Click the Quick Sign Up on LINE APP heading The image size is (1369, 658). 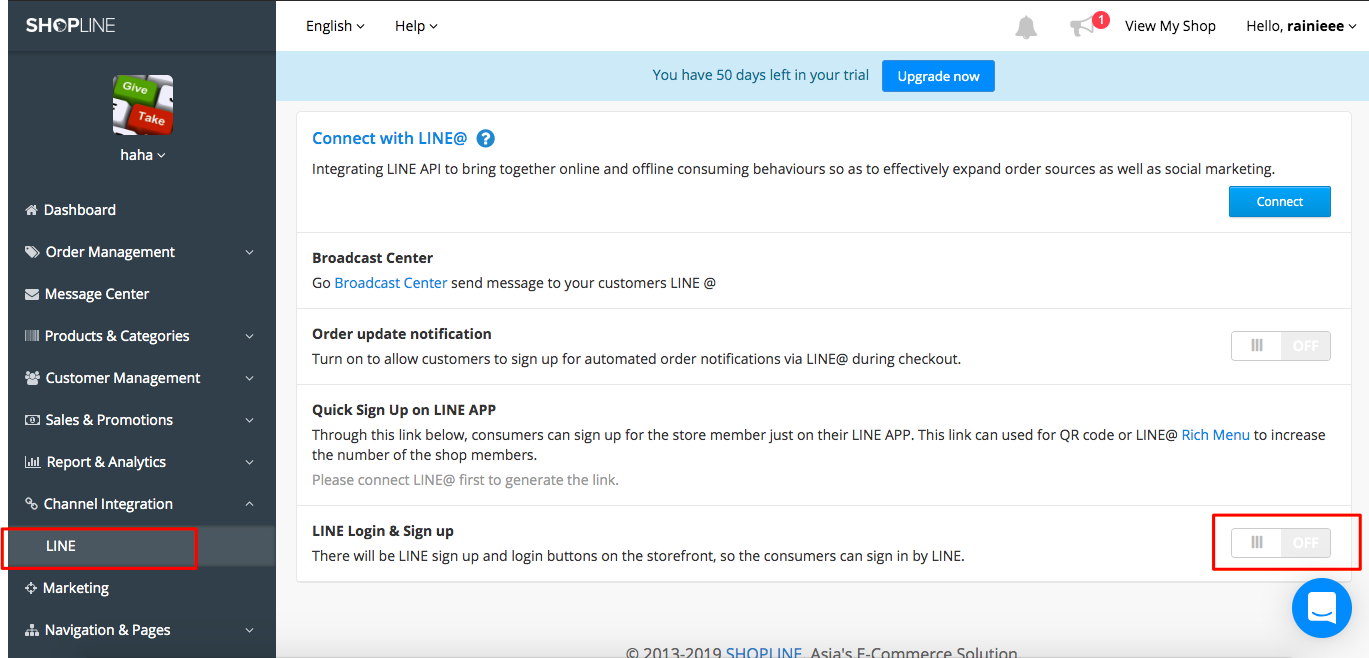(404, 410)
